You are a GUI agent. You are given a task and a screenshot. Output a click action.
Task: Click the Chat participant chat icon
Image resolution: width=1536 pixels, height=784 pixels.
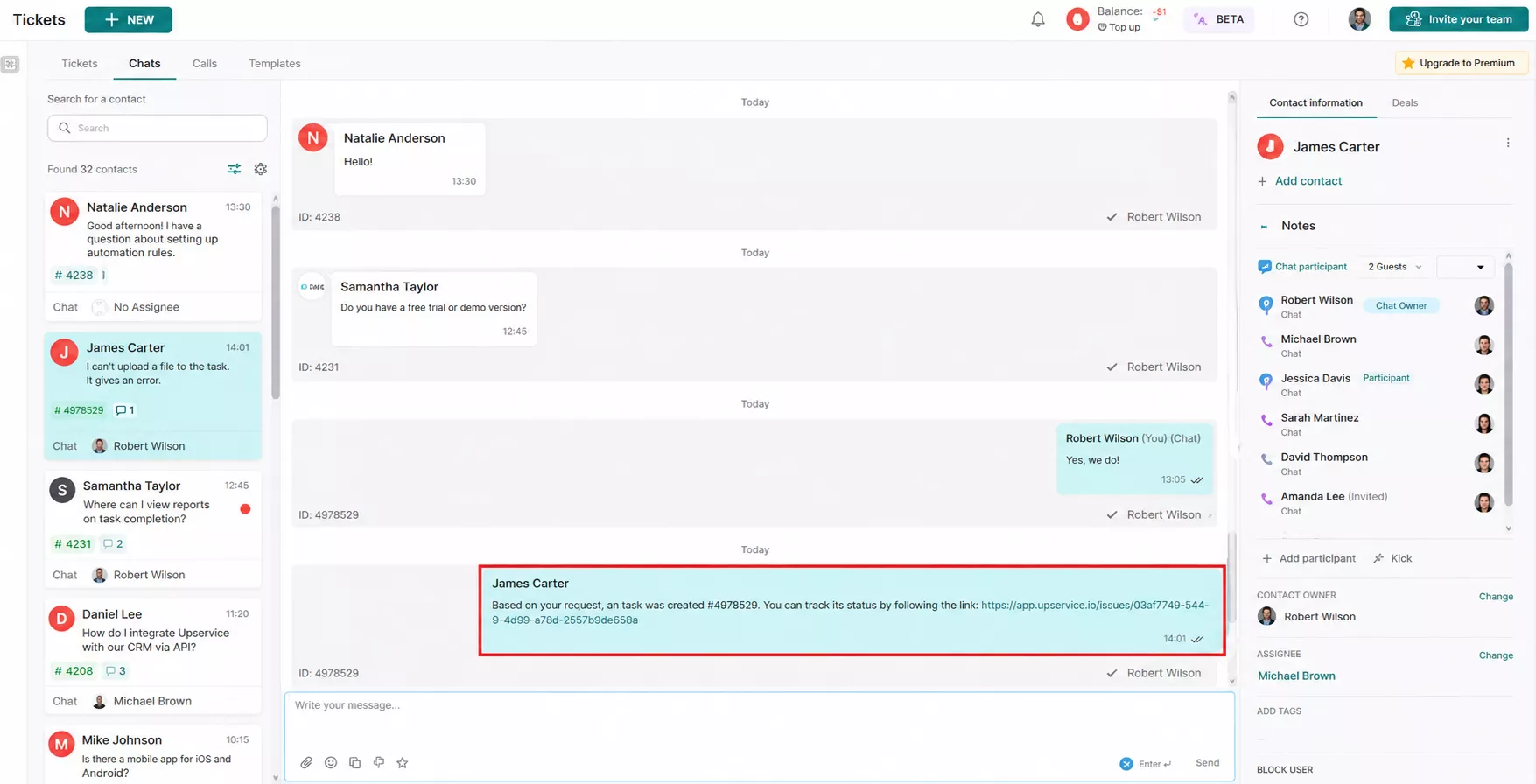1265,267
